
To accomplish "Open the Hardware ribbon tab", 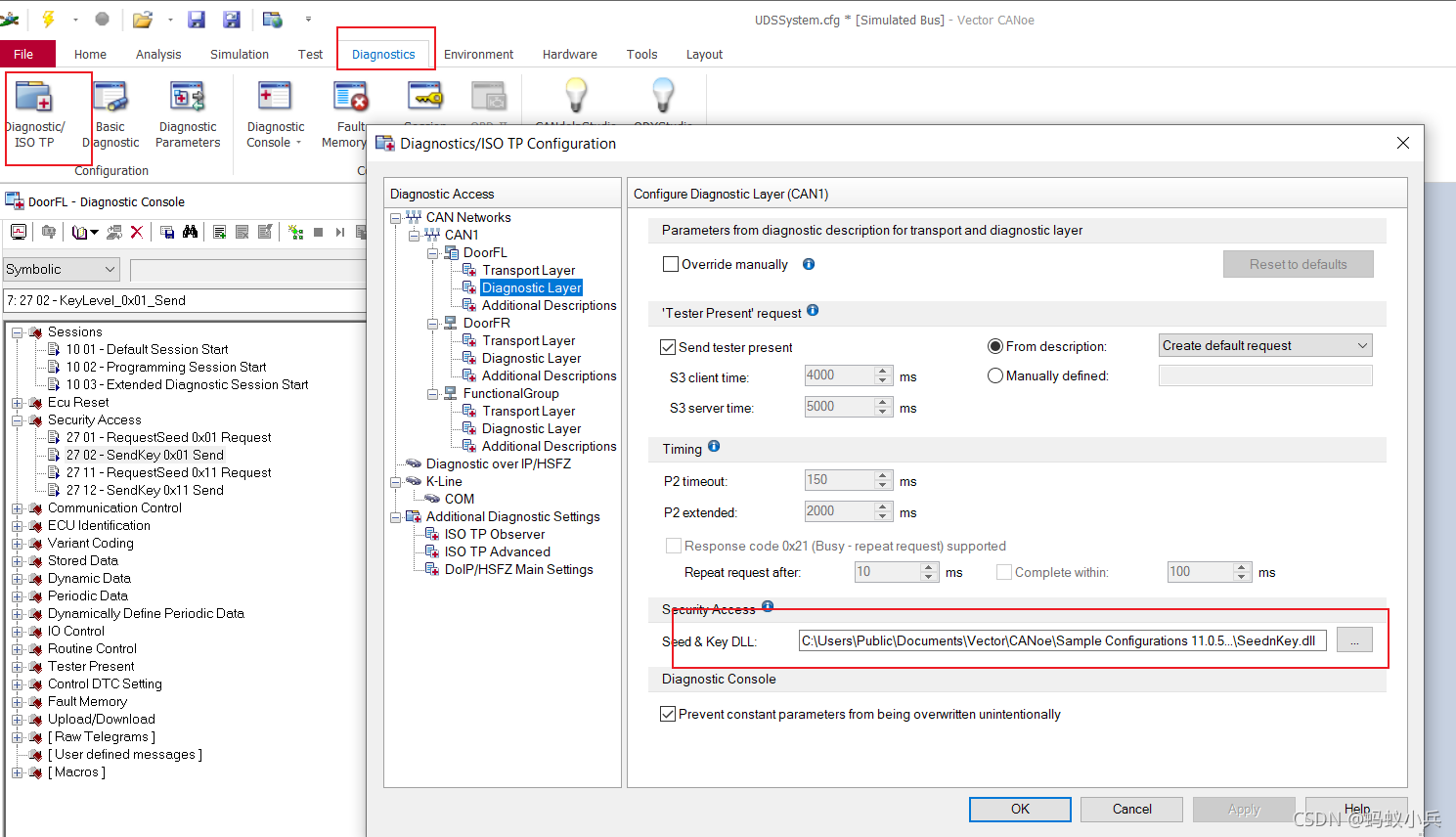I will coord(570,55).
